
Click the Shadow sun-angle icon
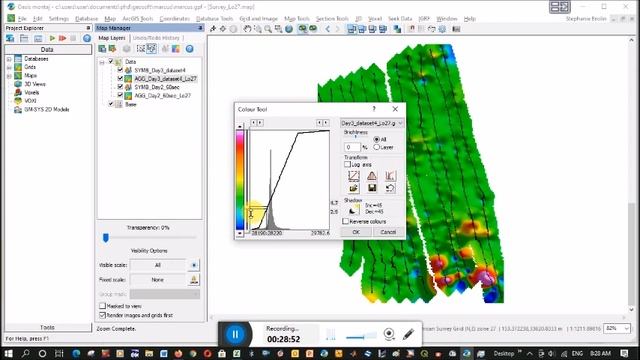(x=353, y=209)
